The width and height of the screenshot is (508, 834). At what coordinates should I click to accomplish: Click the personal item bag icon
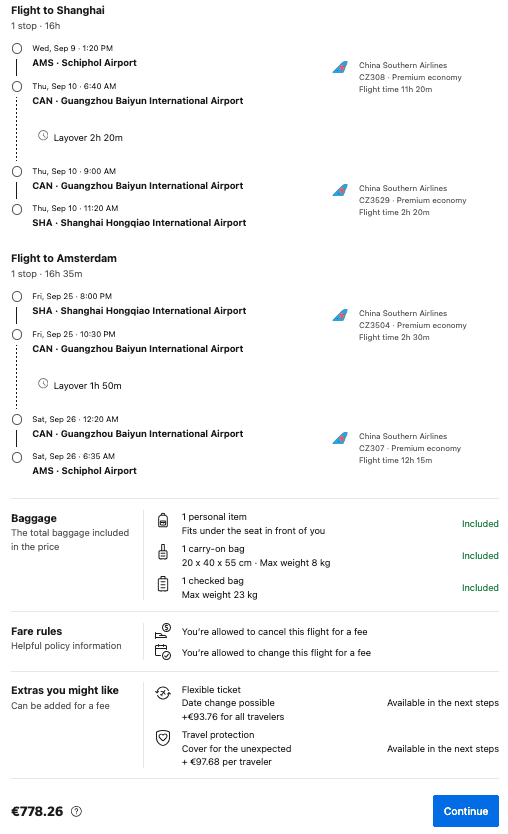163,520
